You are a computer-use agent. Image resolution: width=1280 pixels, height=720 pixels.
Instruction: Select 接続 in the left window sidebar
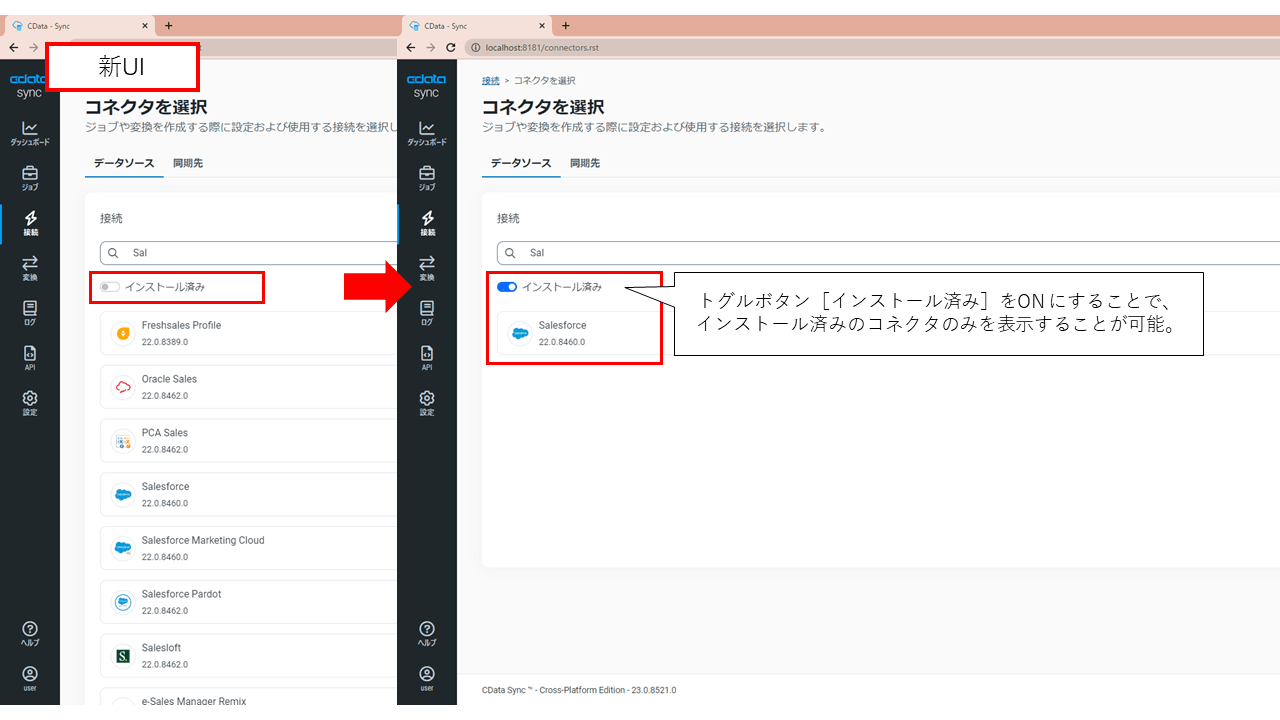30,223
